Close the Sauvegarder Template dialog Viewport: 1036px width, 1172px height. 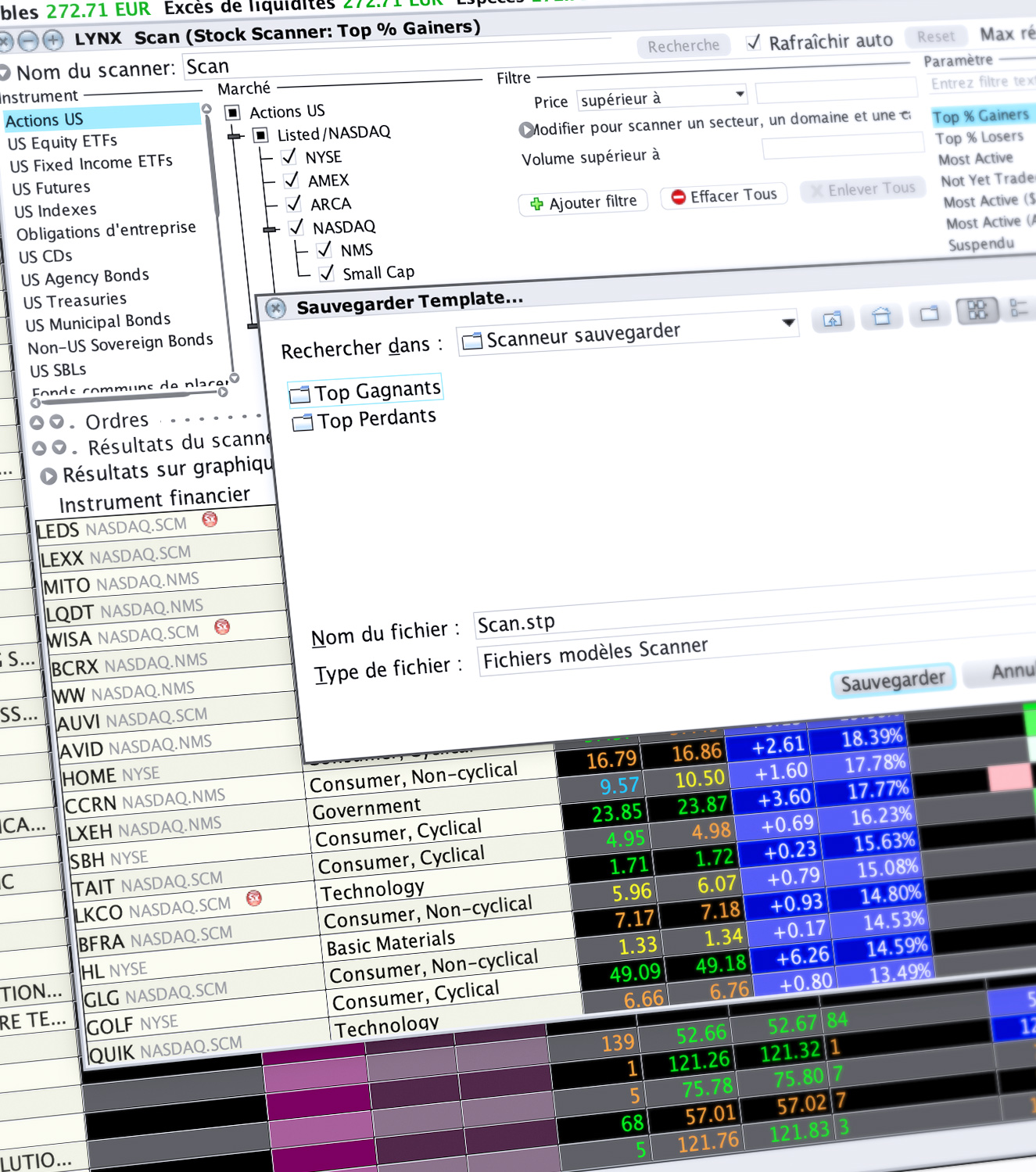(x=275, y=308)
